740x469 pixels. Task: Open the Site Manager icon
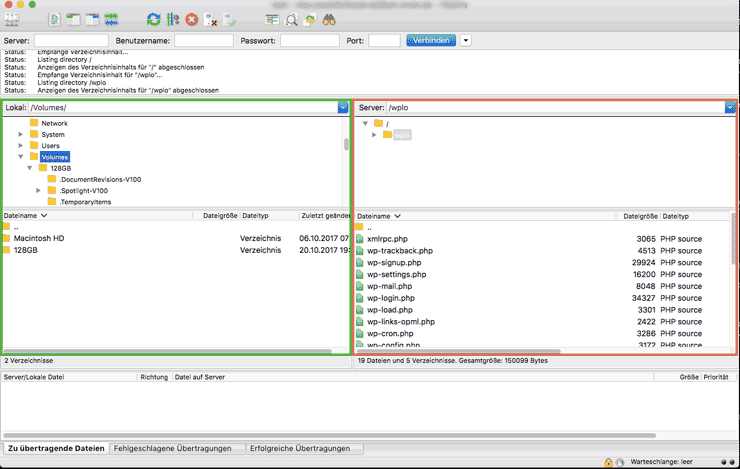pyautogui.click(x=13, y=19)
